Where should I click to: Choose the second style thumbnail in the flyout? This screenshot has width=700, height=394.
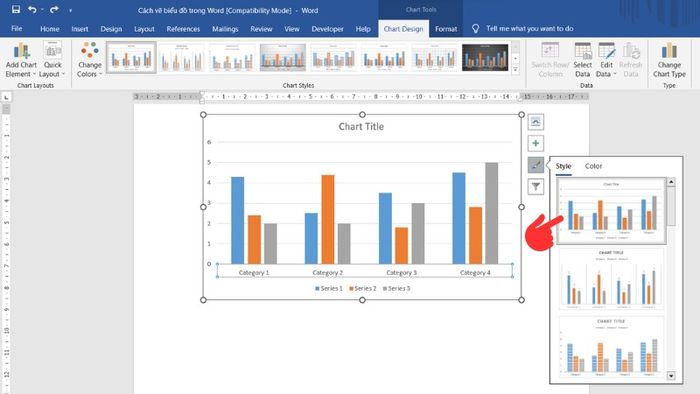(611, 279)
